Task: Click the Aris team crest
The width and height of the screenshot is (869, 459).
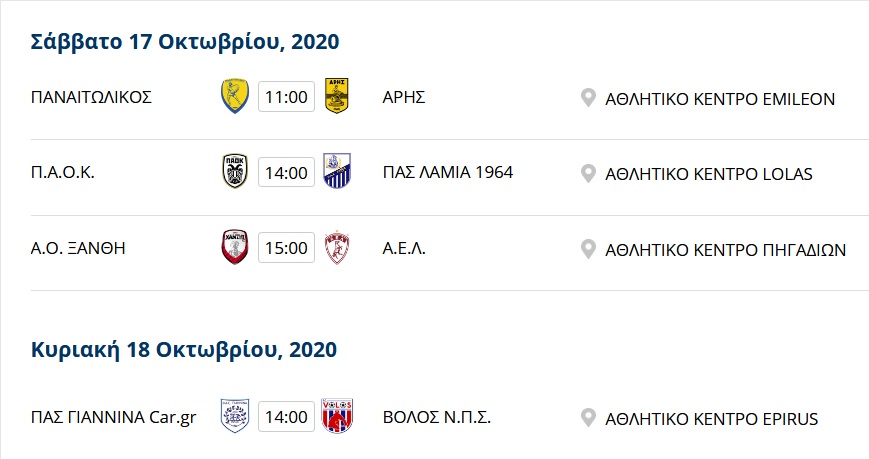Action: (x=336, y=96)
